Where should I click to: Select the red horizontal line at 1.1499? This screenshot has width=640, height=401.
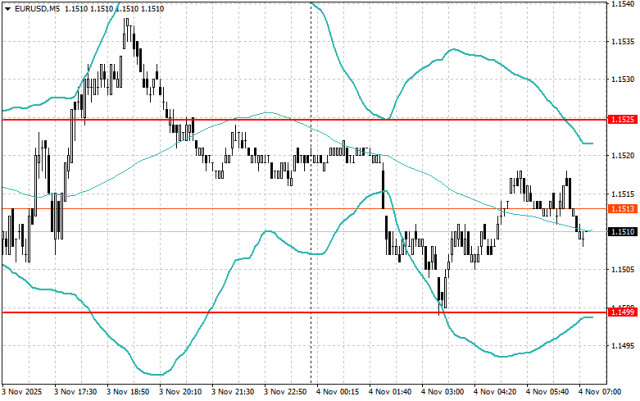(304, 312)
